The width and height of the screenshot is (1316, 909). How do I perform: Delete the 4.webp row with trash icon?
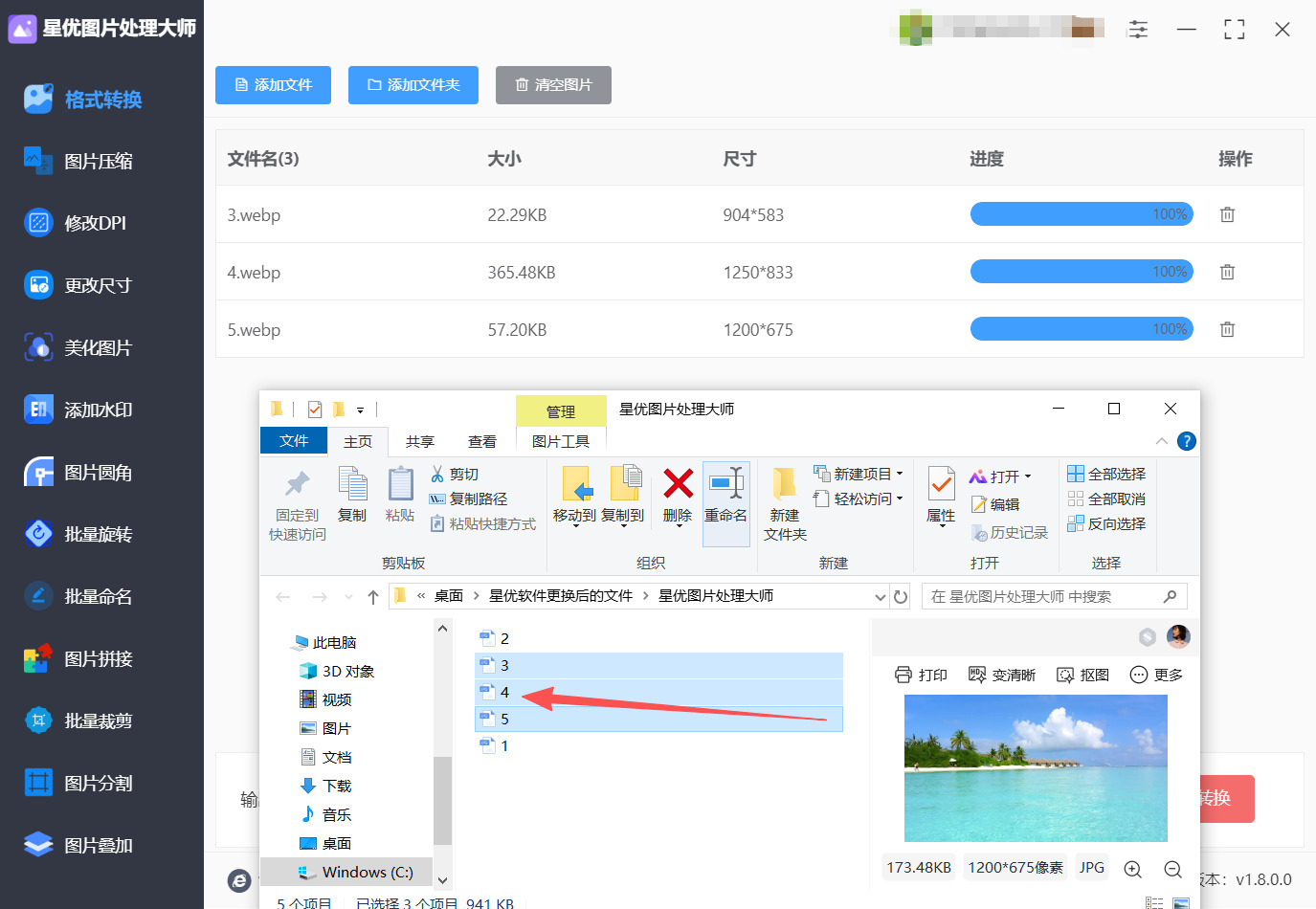pos(1227,272)
